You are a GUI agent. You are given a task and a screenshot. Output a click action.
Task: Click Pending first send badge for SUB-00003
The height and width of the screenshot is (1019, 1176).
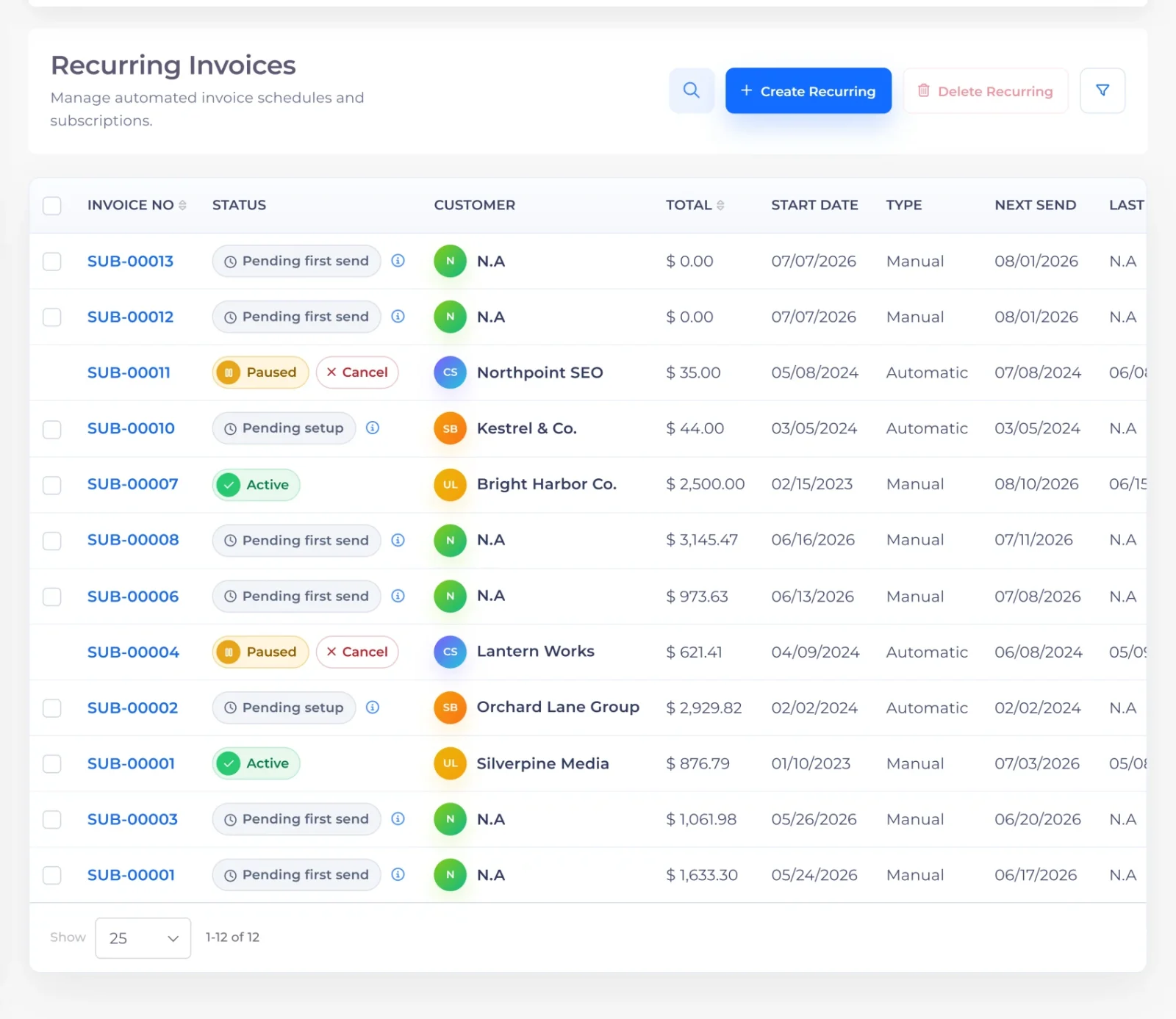click(296, 819)
